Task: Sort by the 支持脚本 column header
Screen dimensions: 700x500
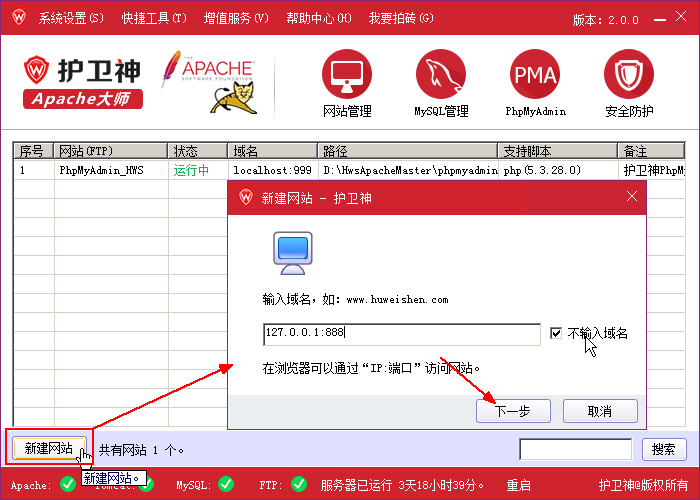Action: tap(558, 151)
